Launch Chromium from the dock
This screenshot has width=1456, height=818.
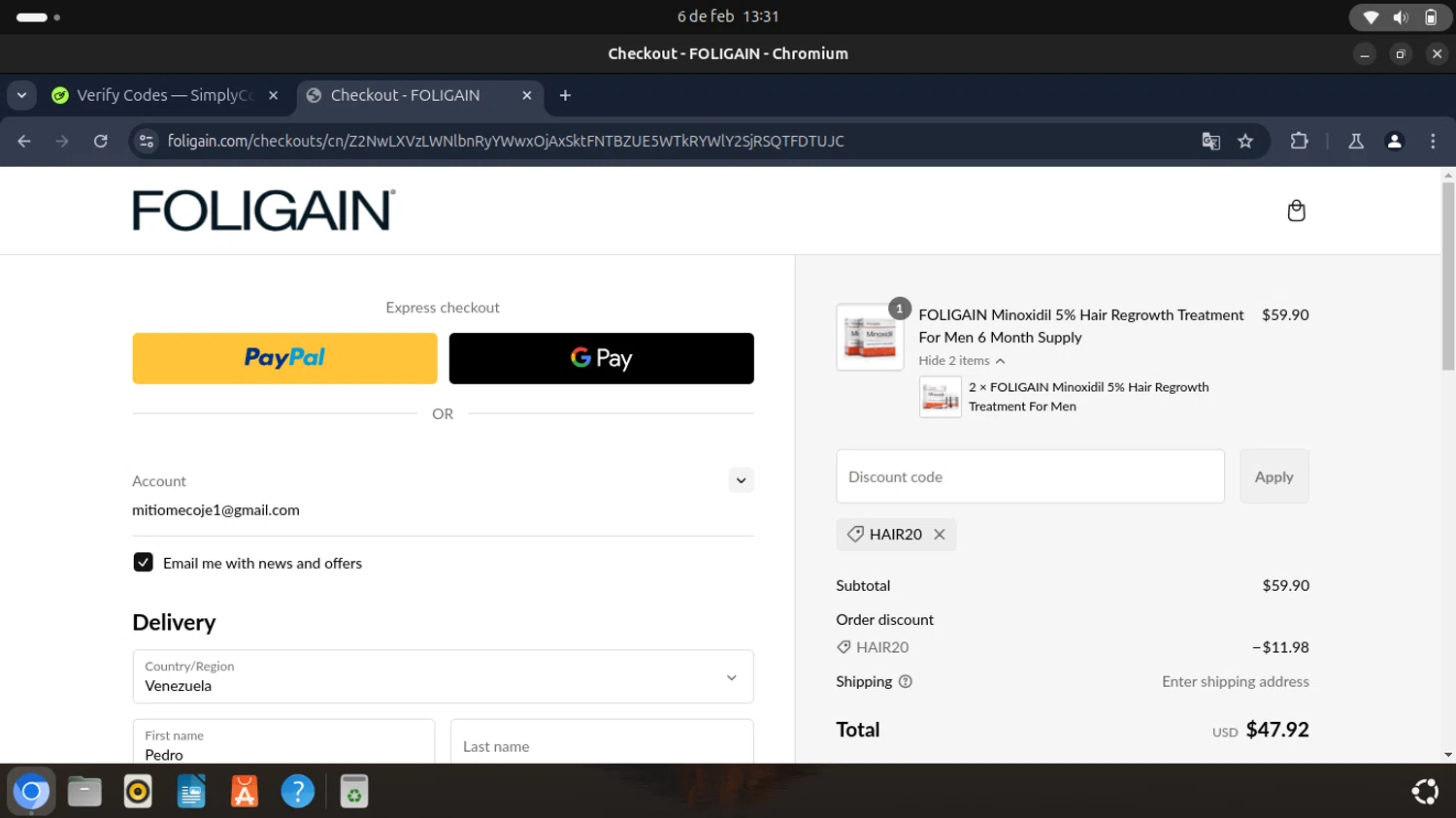[x=31, y=792]
